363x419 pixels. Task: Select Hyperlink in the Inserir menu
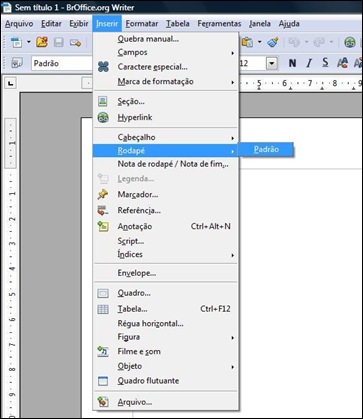166,118
